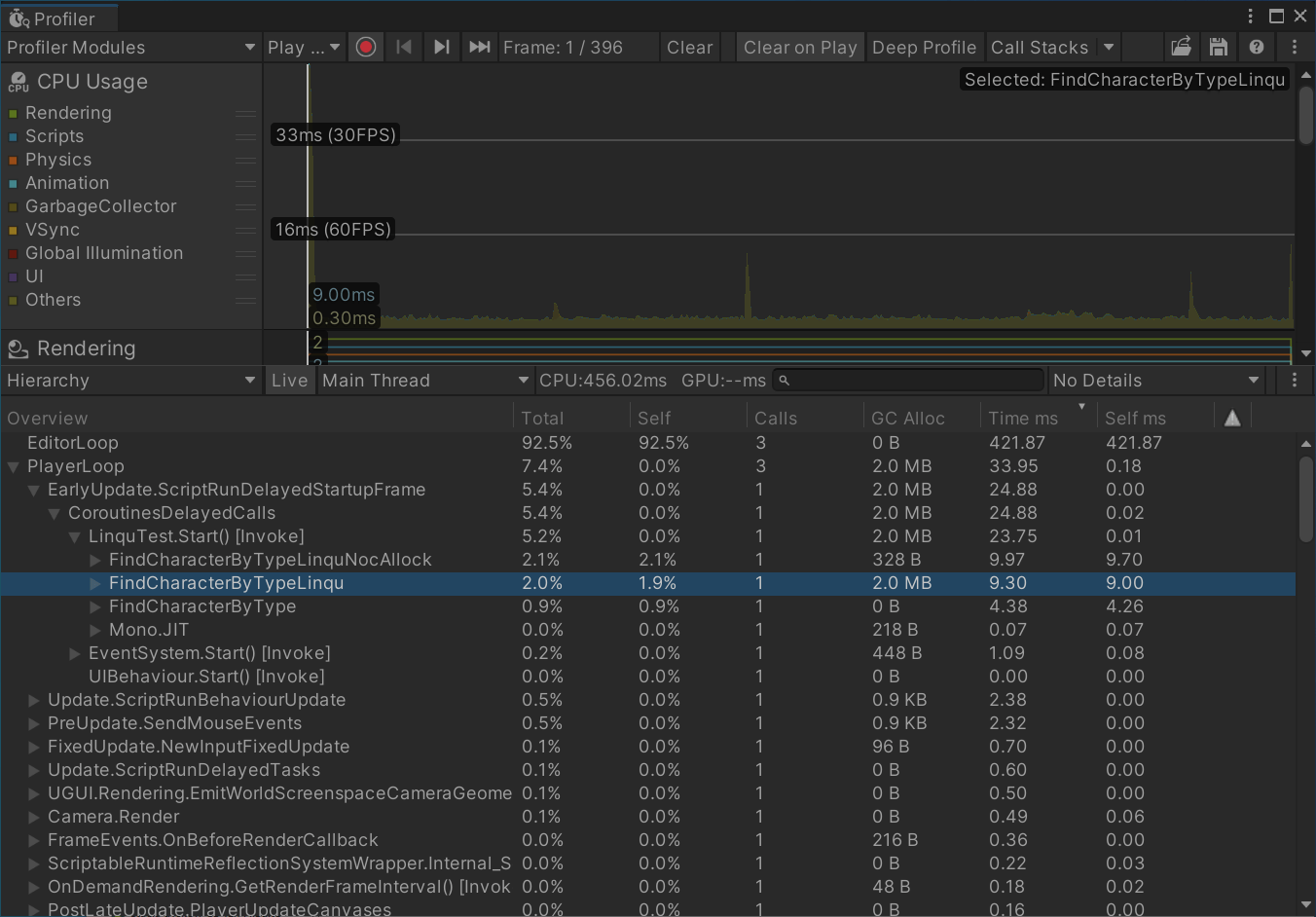This screenshot has height=917, width=1316.
Task: Click the Clear button
Action: (x=690, y=47)
